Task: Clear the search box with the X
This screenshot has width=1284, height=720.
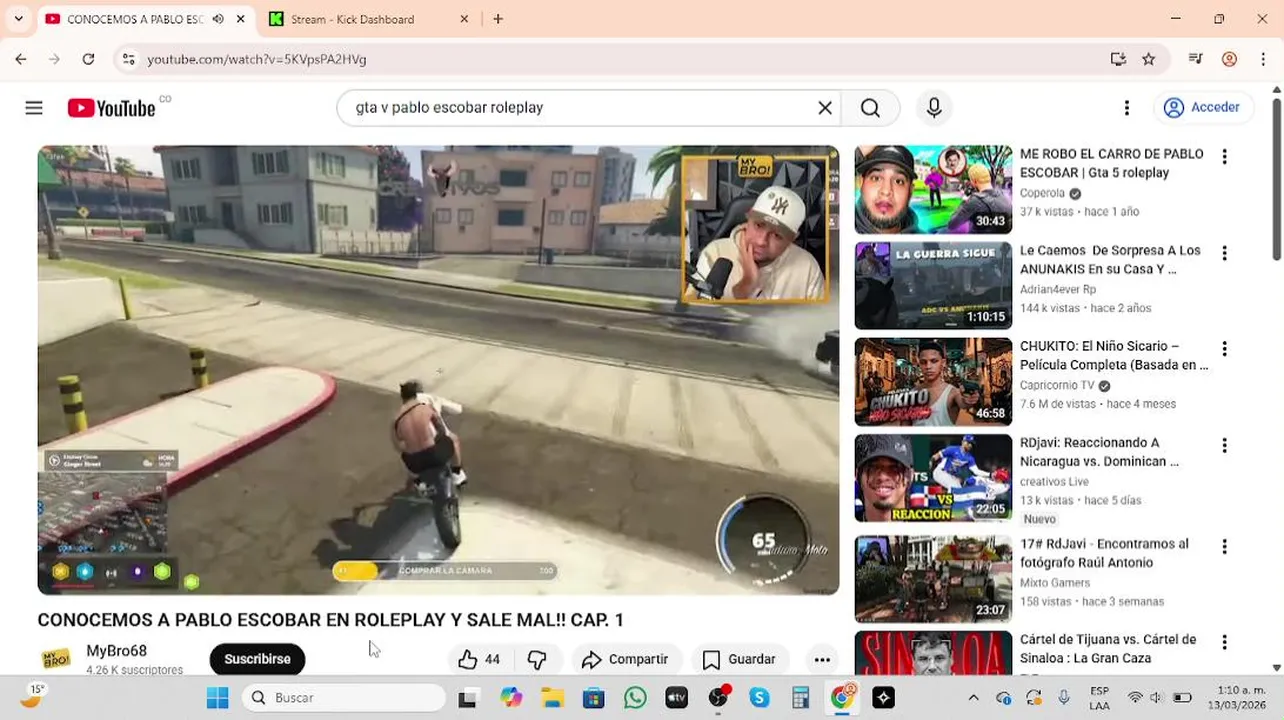Action: click(825, 108)
